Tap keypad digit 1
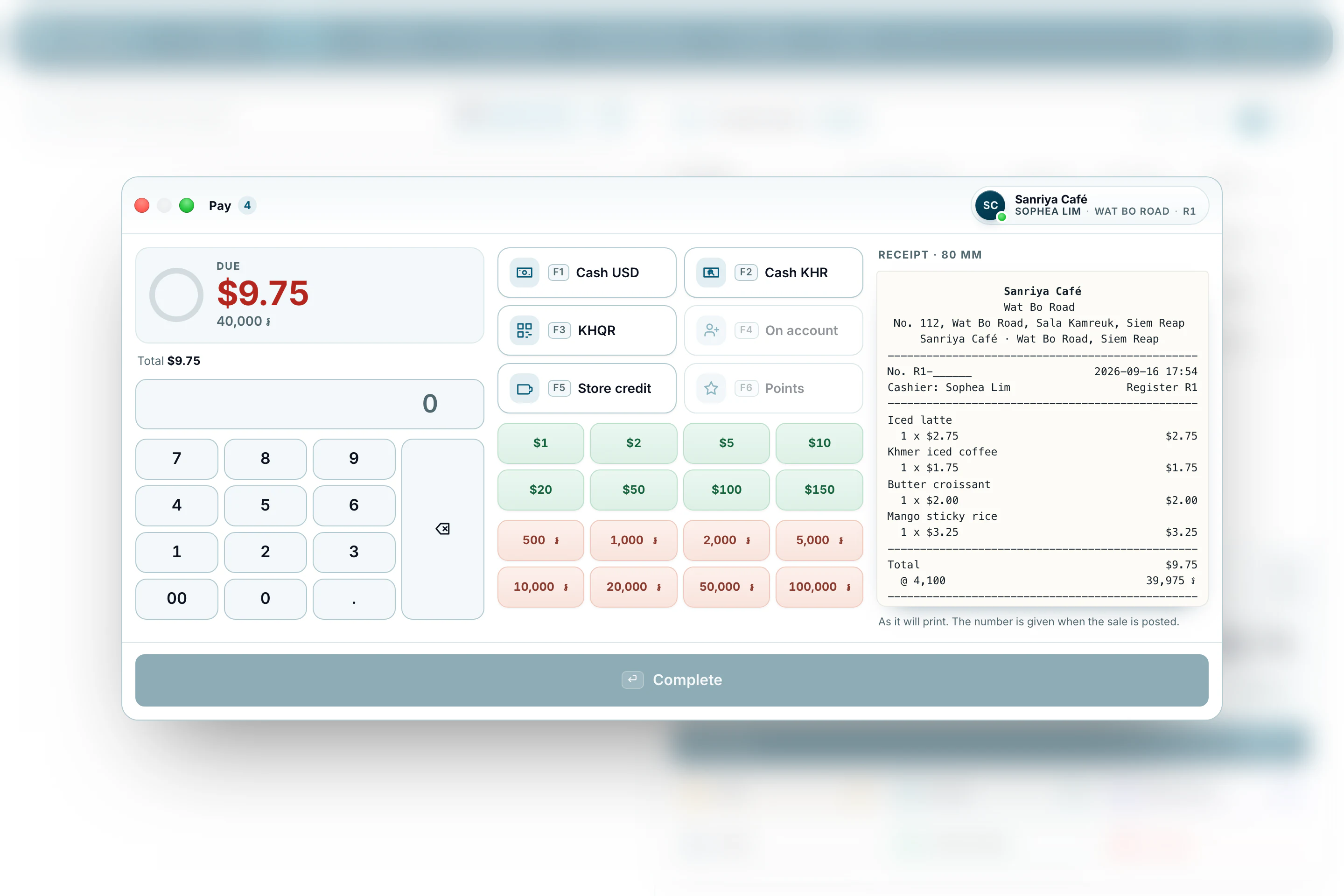1344x896 pixels. click(176, 552)
